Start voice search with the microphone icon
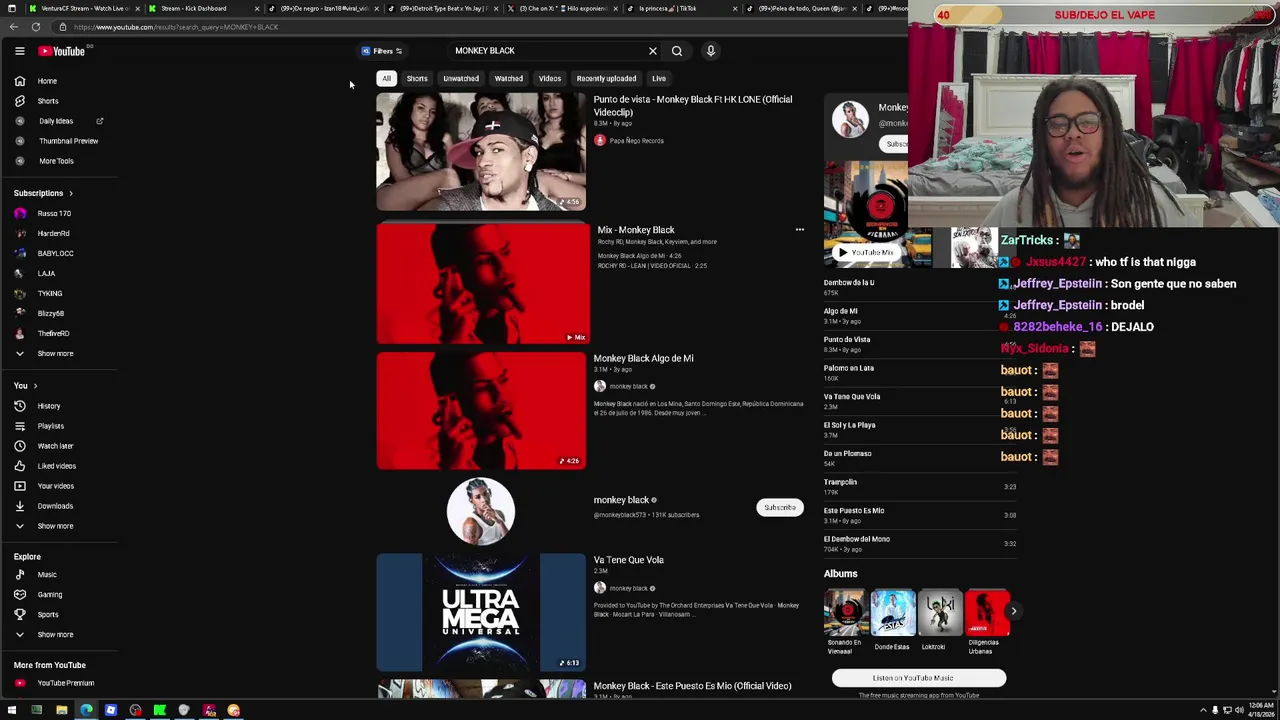 coord(711,51)
